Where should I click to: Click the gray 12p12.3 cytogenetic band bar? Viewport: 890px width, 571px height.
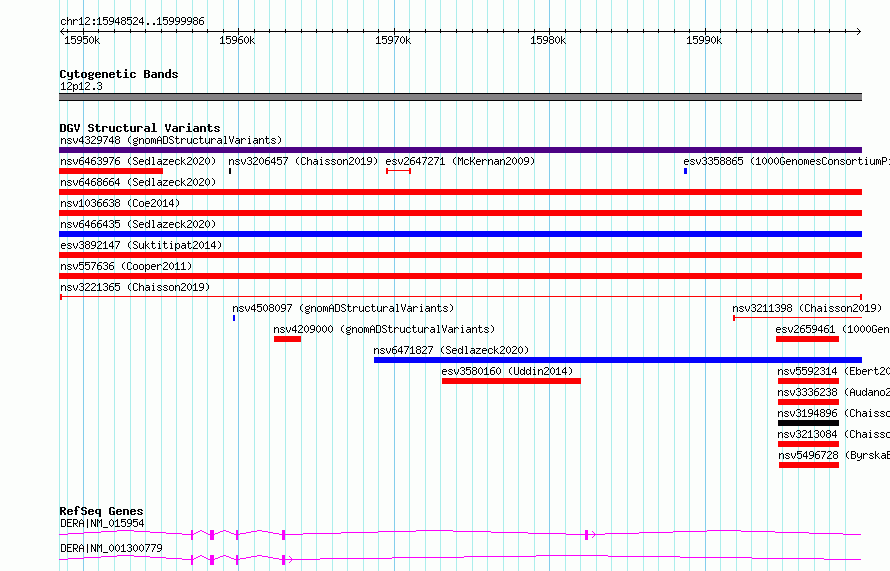coord(460,97)
